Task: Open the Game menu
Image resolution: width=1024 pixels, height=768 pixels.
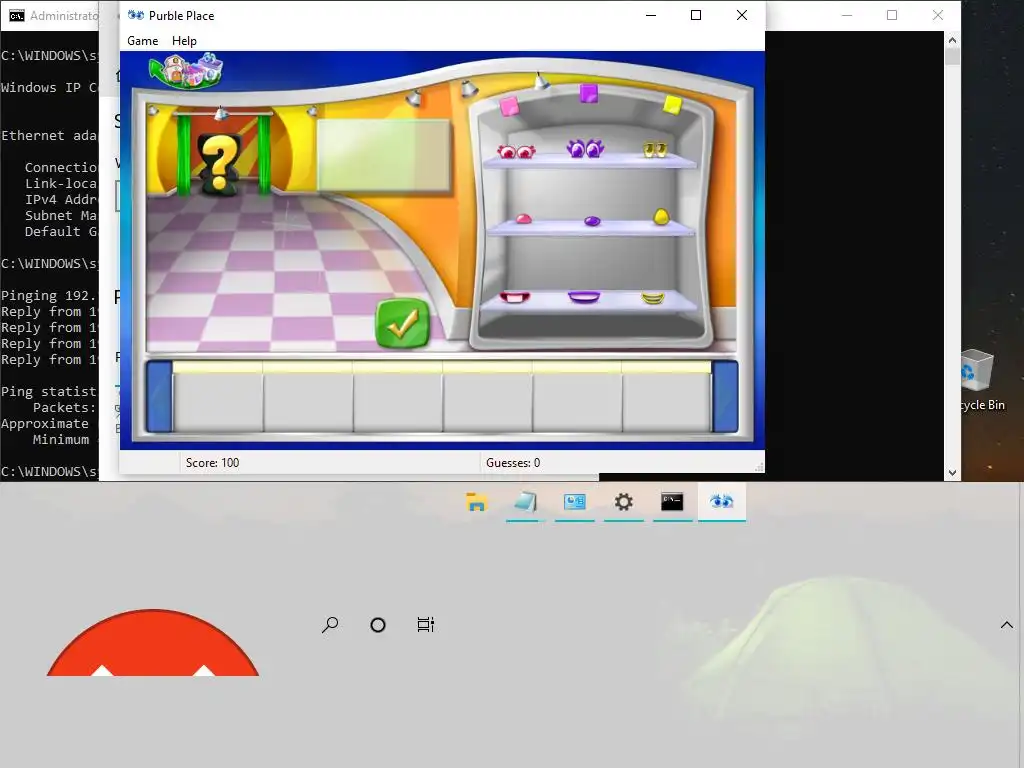Action: [x=142, y=40]
